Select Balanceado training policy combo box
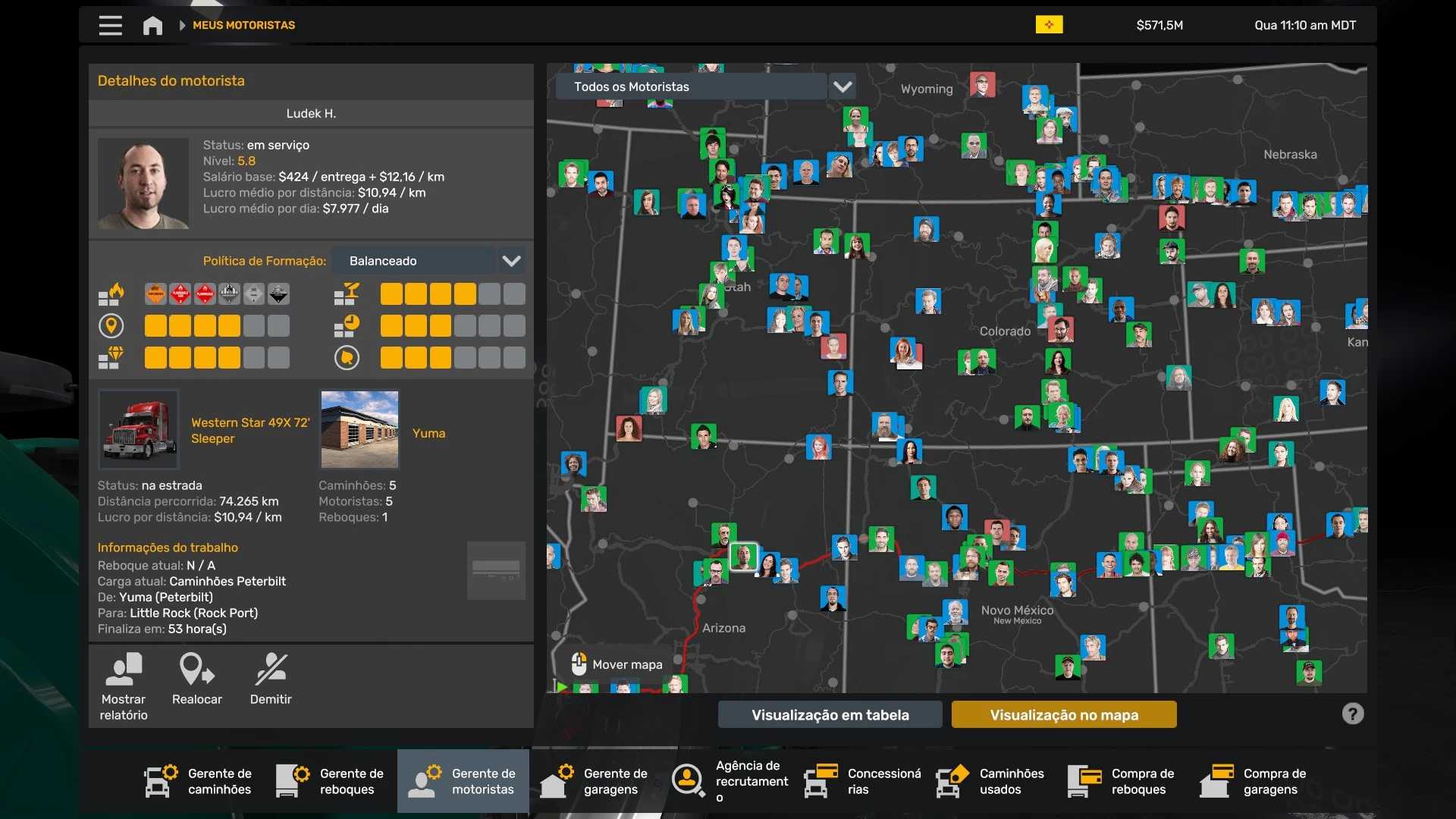The height and width of the screenshot is (819, 1456). [414, 261]
